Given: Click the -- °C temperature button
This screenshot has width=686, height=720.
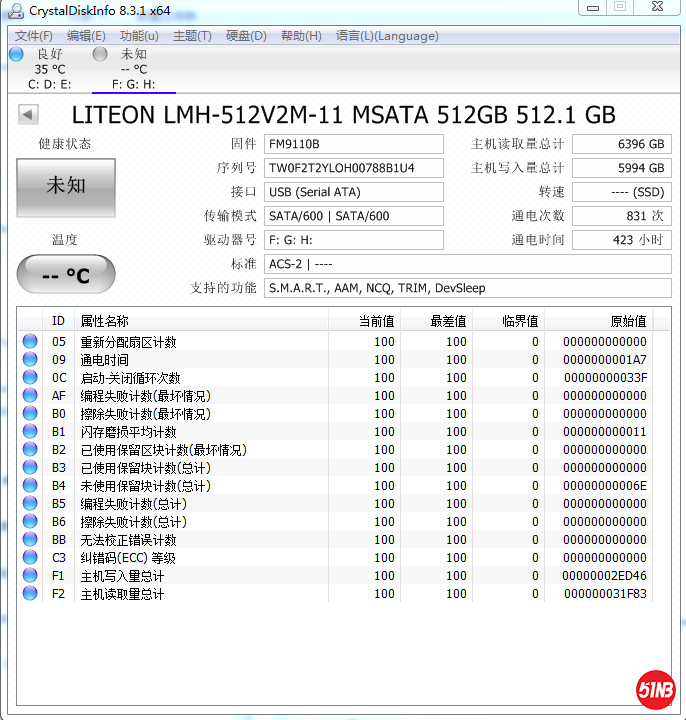Looking at the screenshot, I should pos(66,275).
